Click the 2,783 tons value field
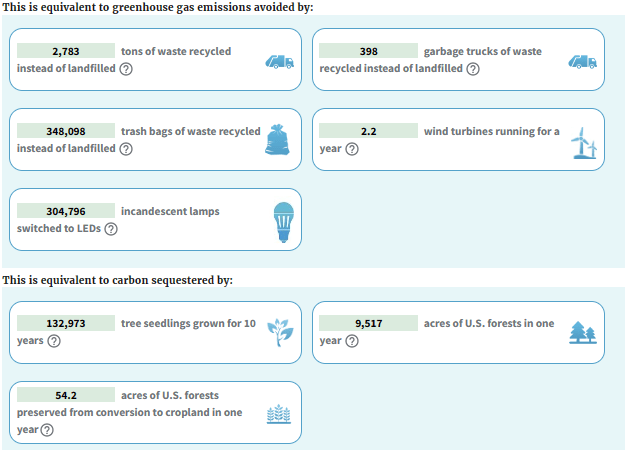Viewport: 625px width, 450px height. pos(65,51)
